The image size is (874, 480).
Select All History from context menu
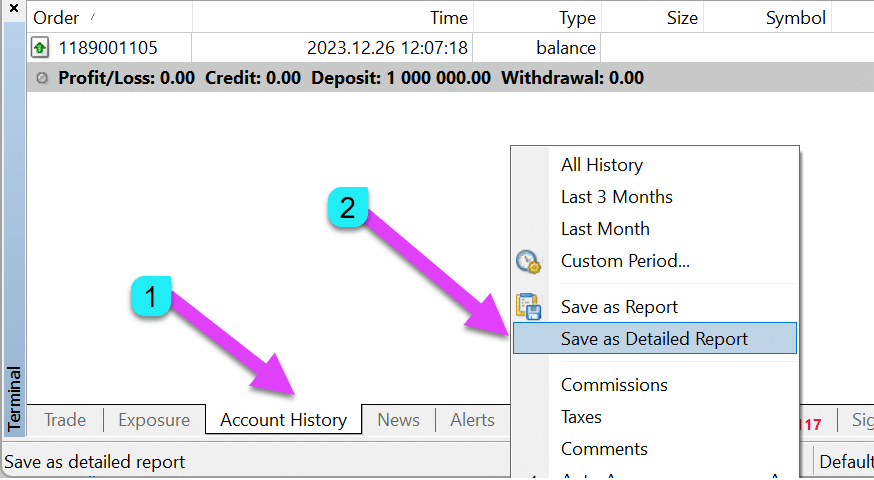click(x=601, y=165)
